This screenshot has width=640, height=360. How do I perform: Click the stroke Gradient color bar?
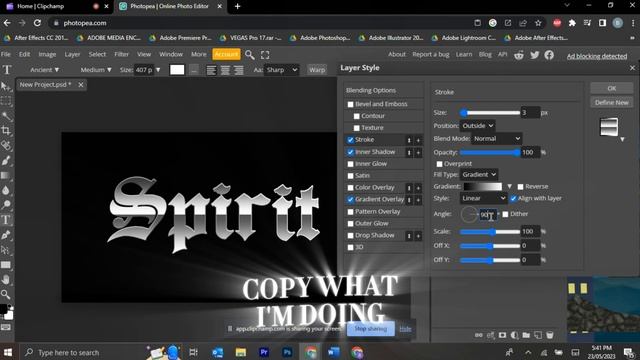[x=483, y=187]
